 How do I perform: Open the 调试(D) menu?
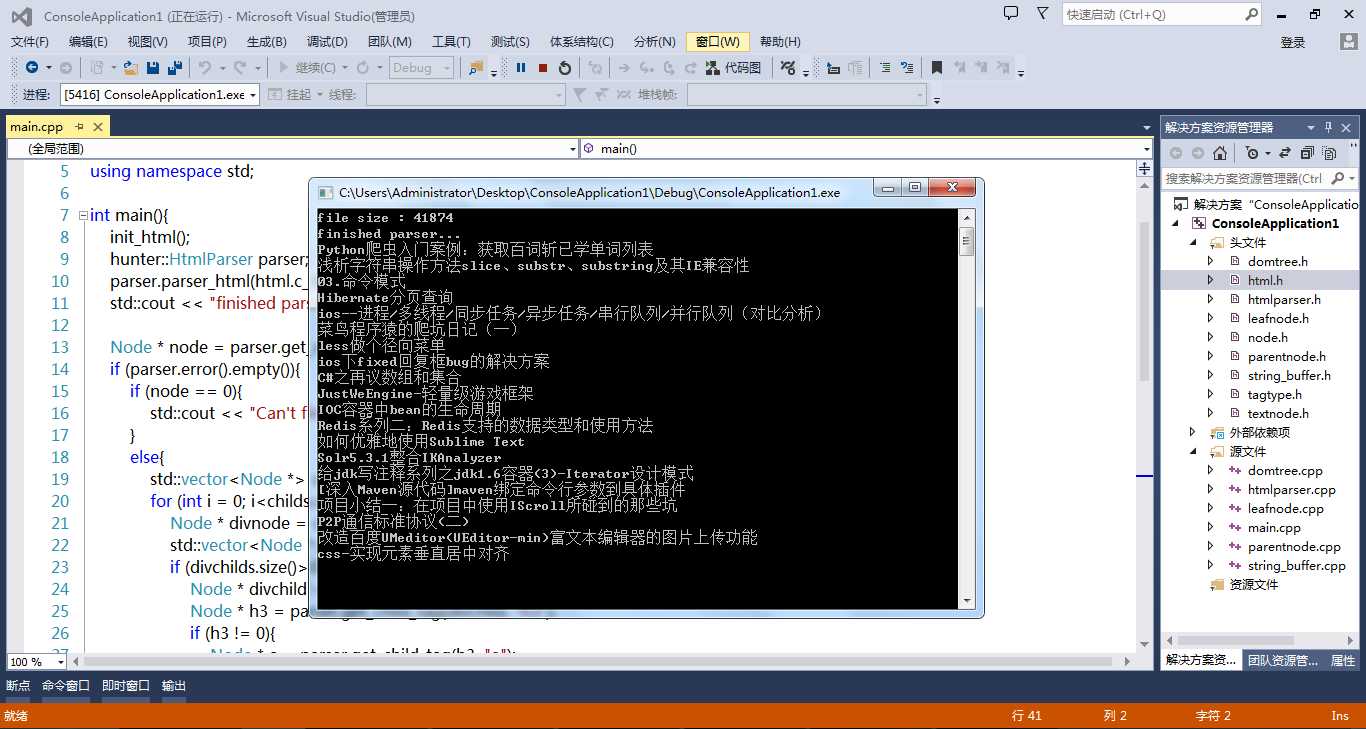coord(327,42)
